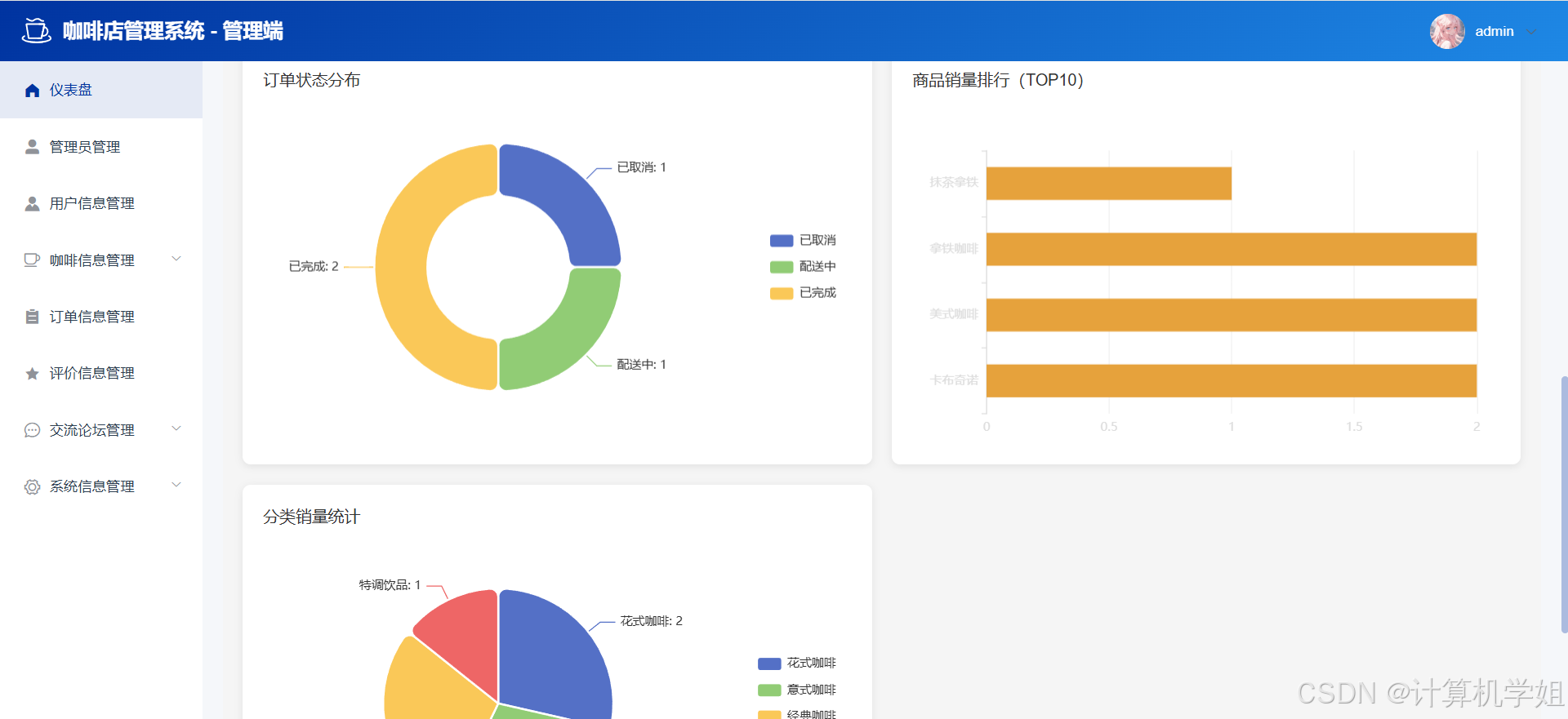
Task: Click the 配送中: 1 donut label
Action: click(641, 364)
